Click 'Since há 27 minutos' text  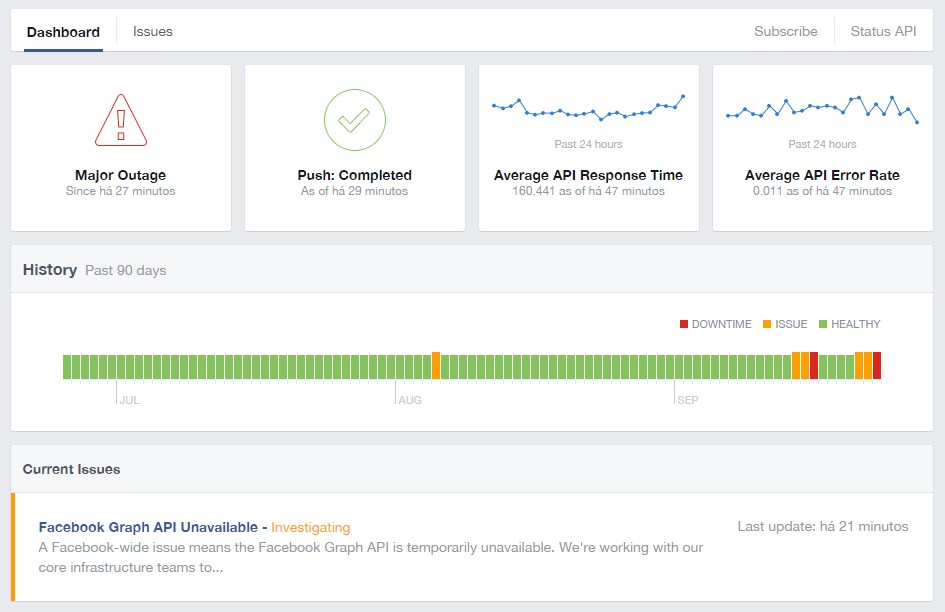(x=121, y=191)
